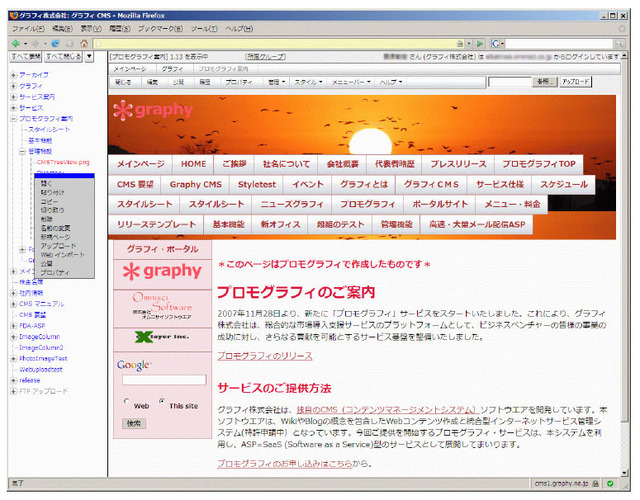Click the Firefox activity throbber icon
The height and width of the screenshot is (500, 640).
(x=622, y=29)
